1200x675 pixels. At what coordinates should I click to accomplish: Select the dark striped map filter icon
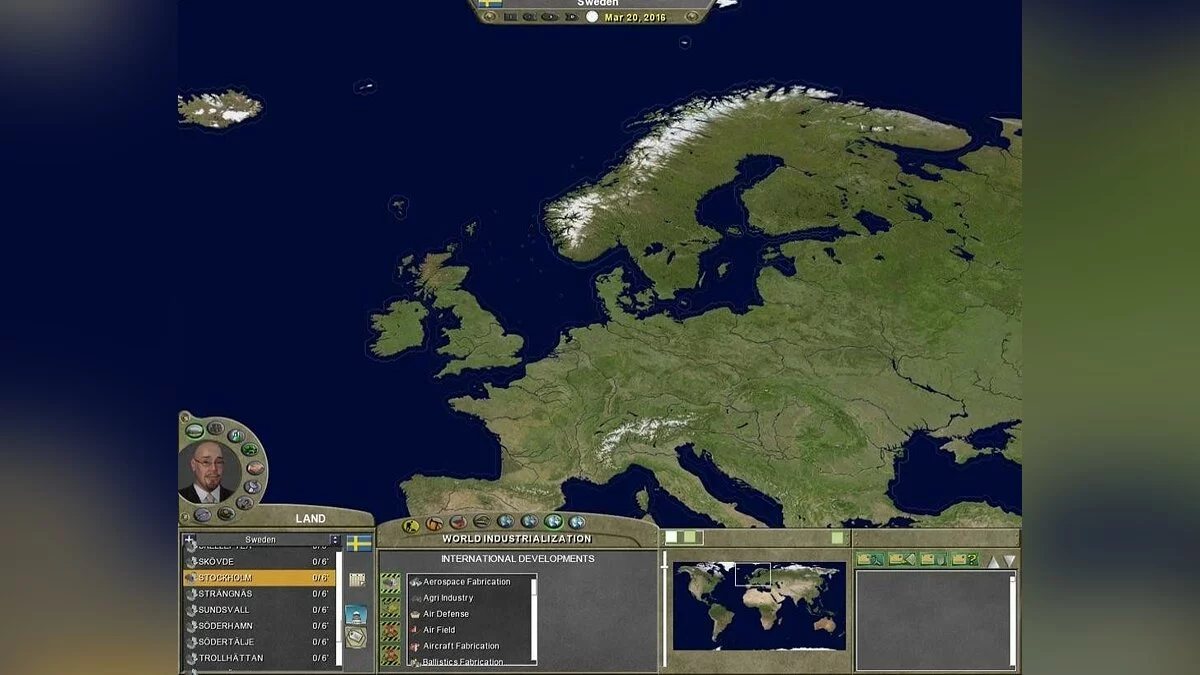482,521
